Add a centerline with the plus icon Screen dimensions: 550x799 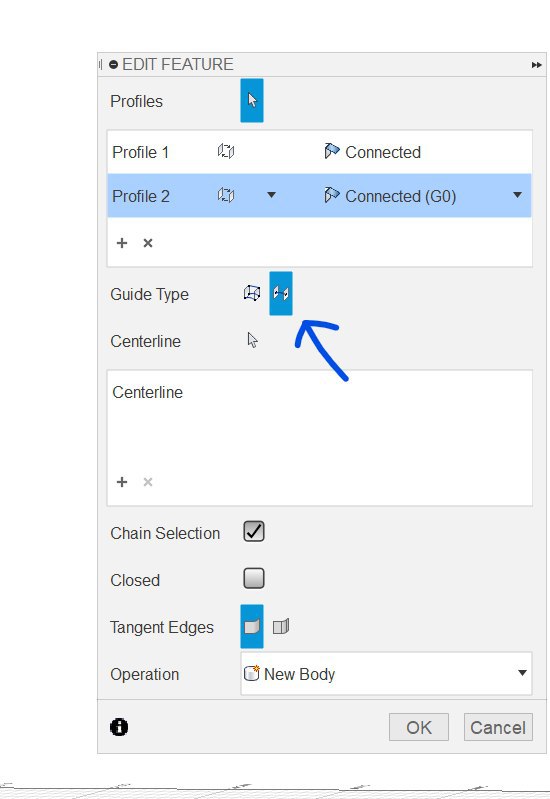122,482
